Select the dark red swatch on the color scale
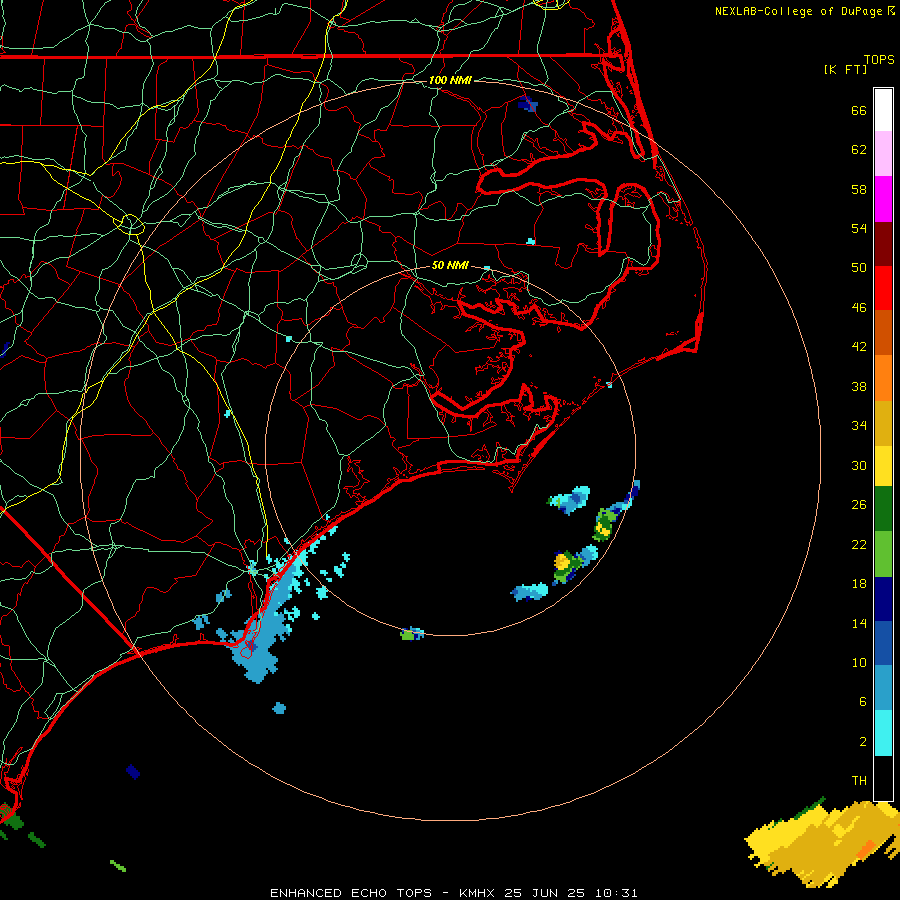The width and height of the screenshot is (900, 900). [883, 244]
